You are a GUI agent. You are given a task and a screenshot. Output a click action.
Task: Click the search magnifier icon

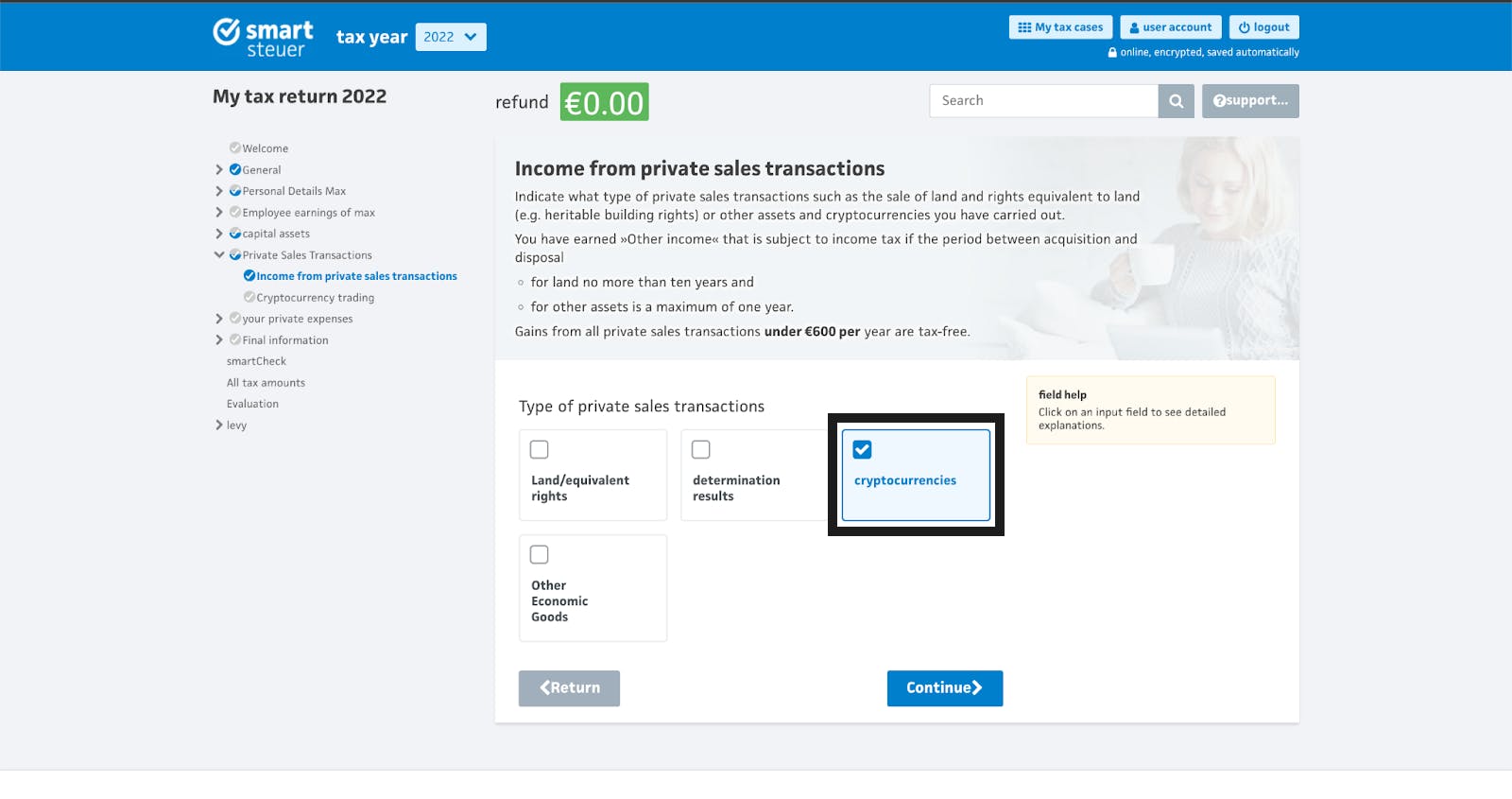(1176, 101)
